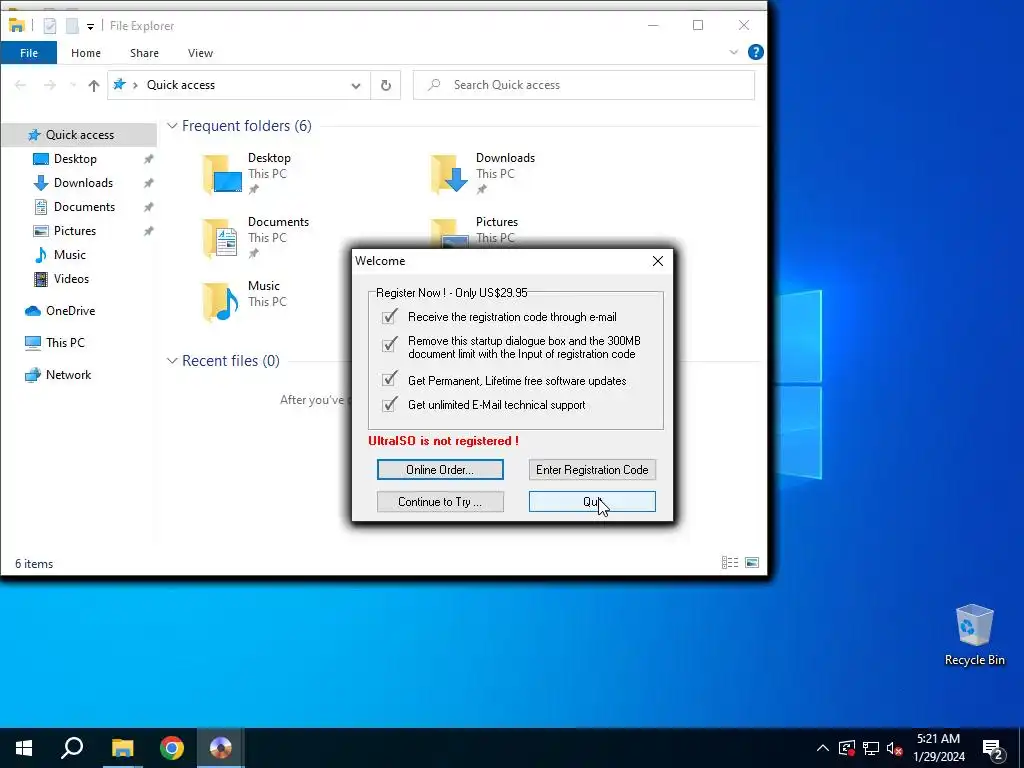Click the UltraISO taskbar icon
The image size is (1024, 768).
(221, 748)
